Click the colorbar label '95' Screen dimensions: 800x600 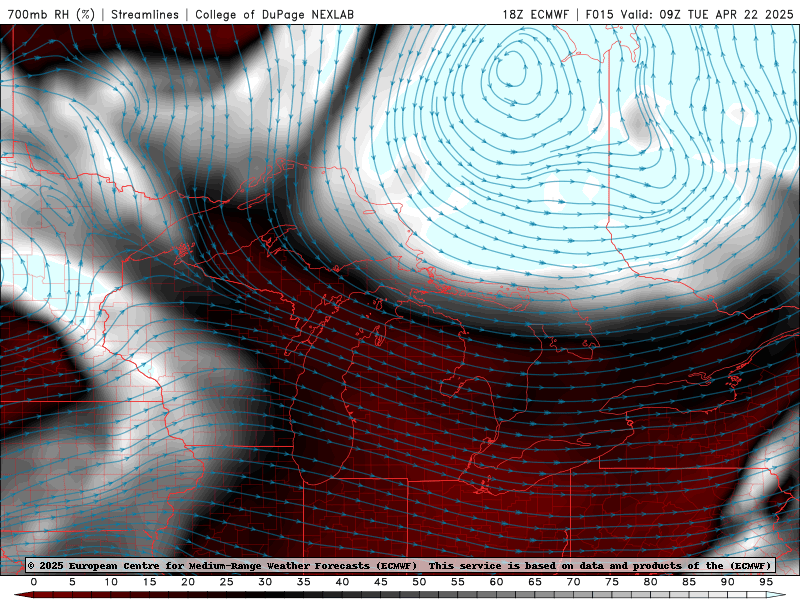766,582
